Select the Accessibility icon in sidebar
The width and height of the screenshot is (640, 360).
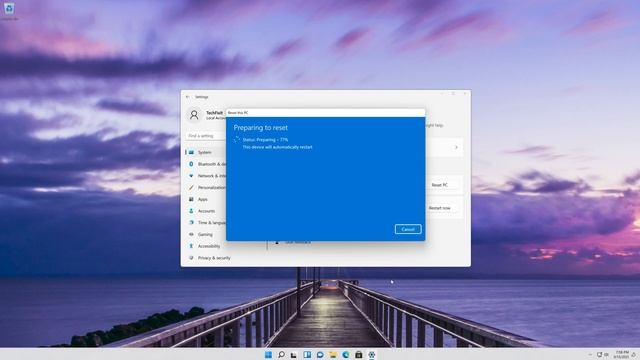point(191,246)
